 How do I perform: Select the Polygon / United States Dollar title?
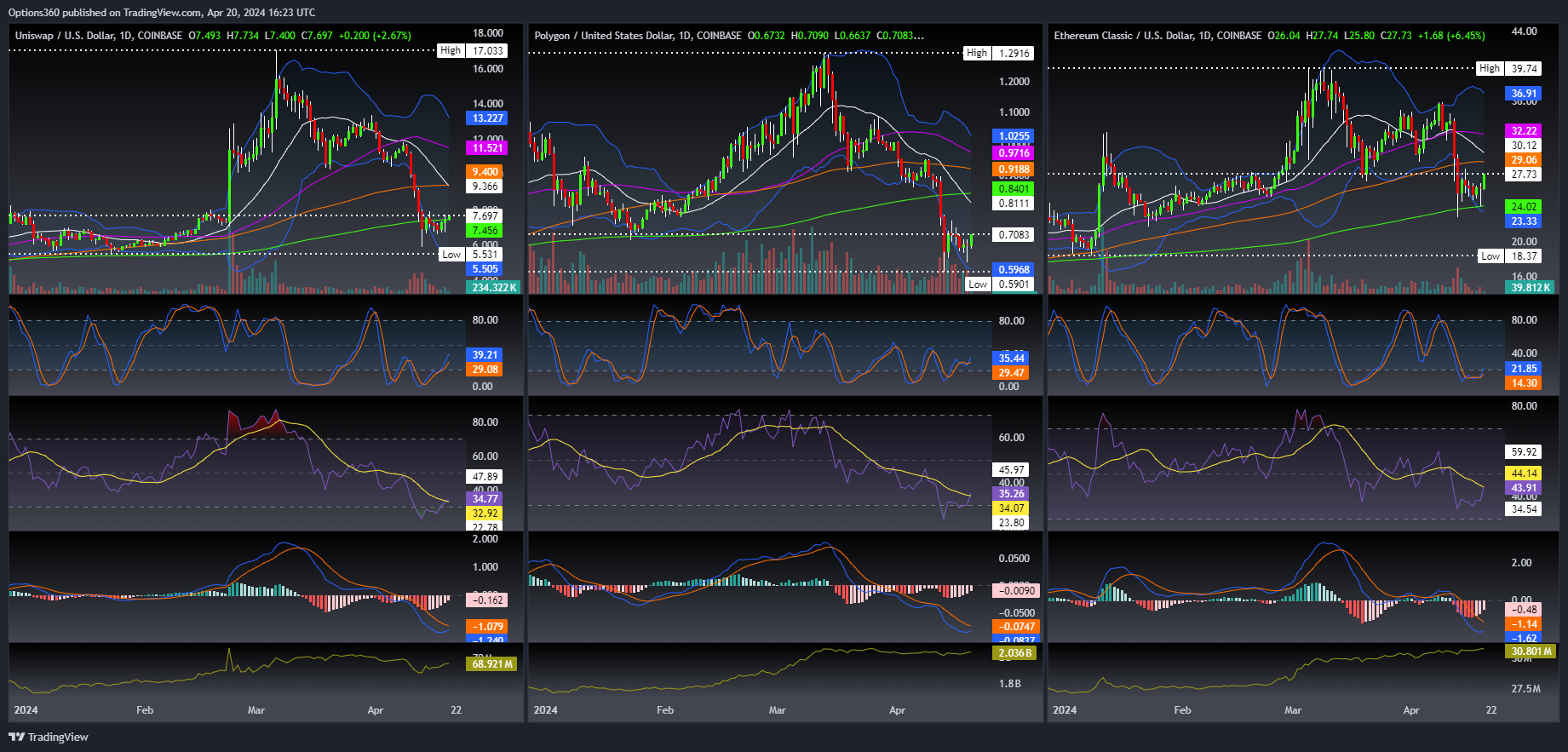click(638, 36)
